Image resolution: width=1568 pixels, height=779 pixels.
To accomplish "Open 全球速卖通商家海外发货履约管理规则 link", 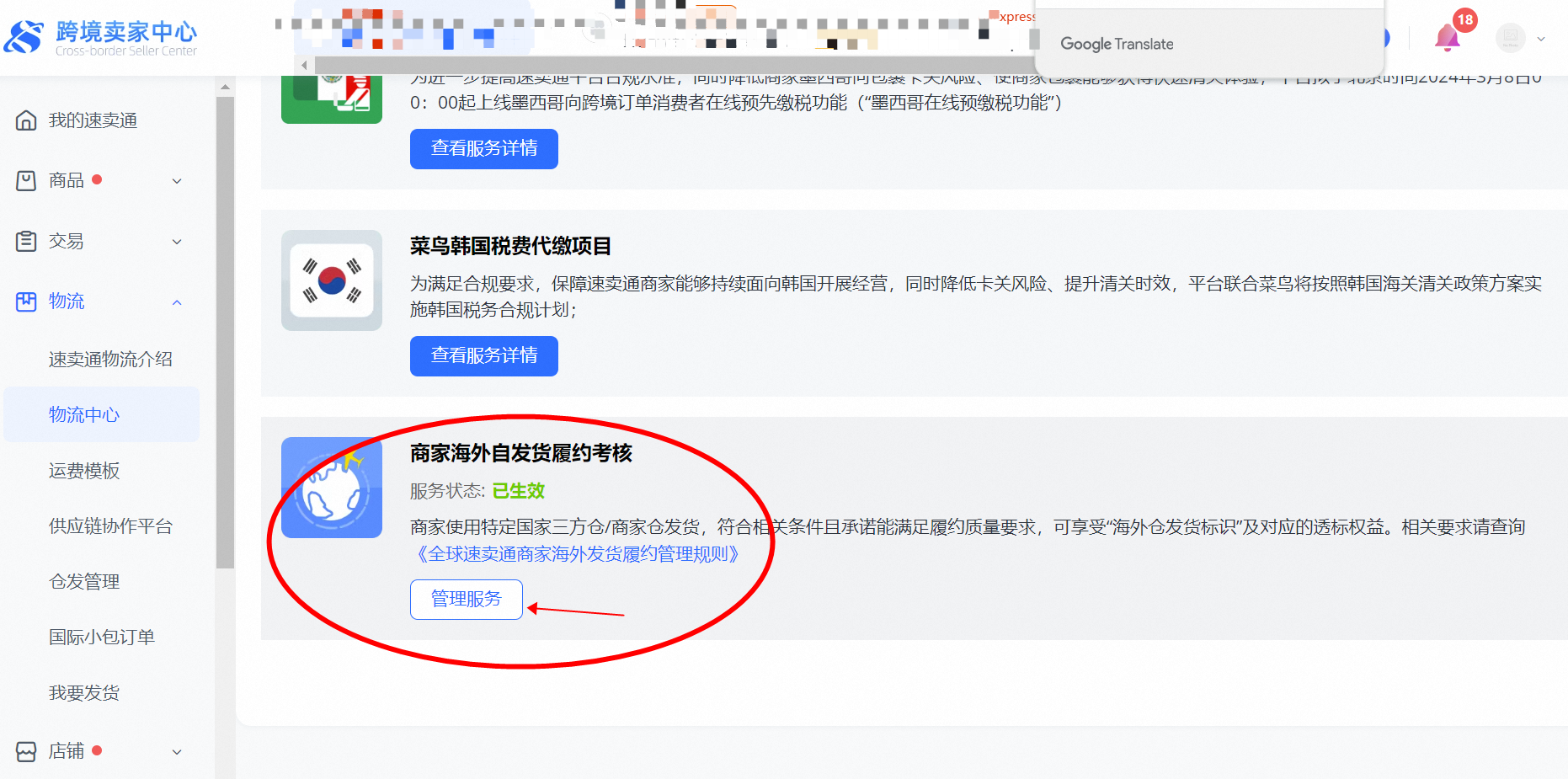I will 578,554.
